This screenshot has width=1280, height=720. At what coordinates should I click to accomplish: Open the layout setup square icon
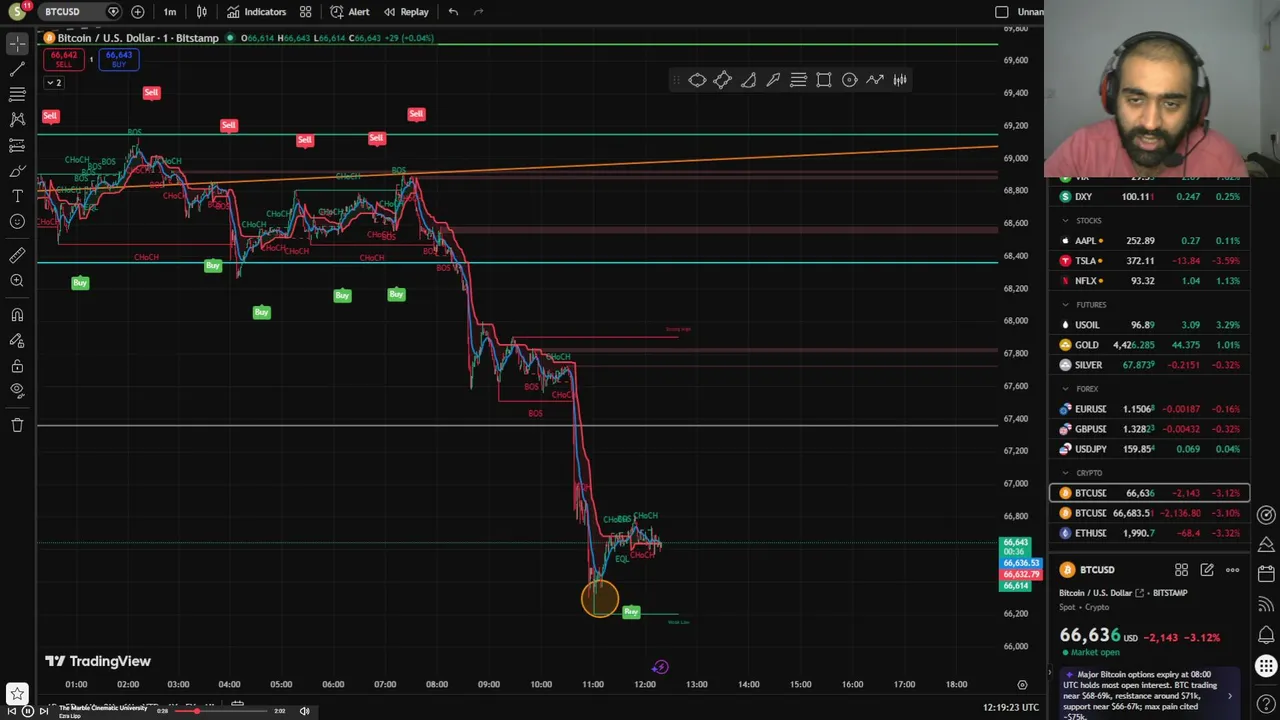click(1002, 12)
